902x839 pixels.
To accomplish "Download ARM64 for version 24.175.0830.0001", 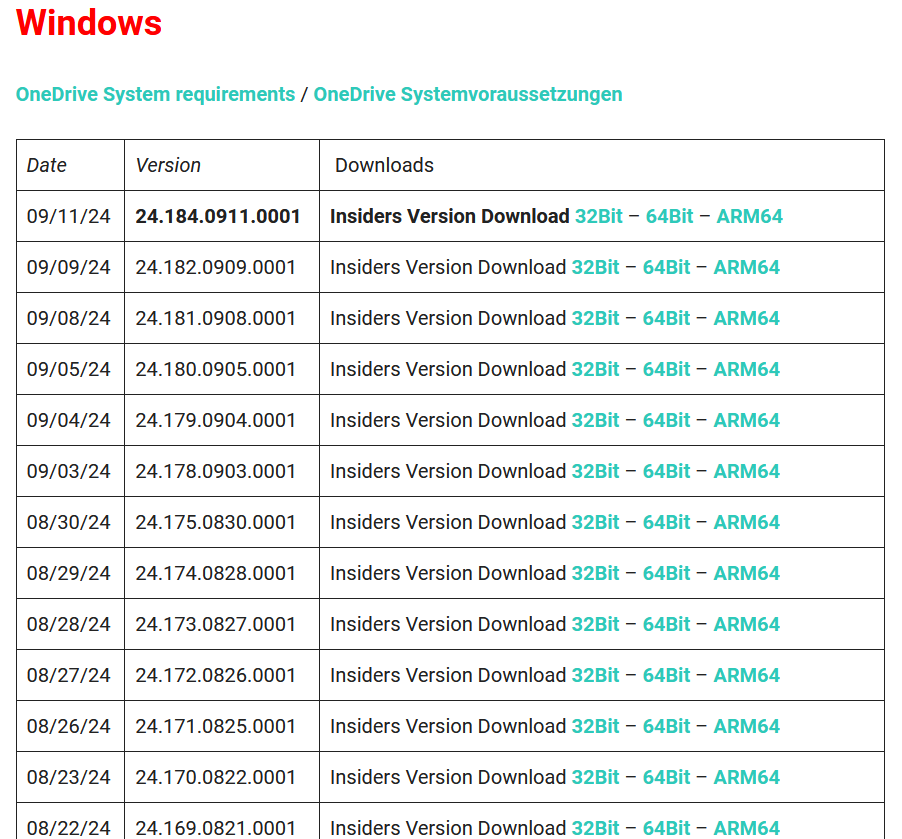I will [x=747, y=523].
